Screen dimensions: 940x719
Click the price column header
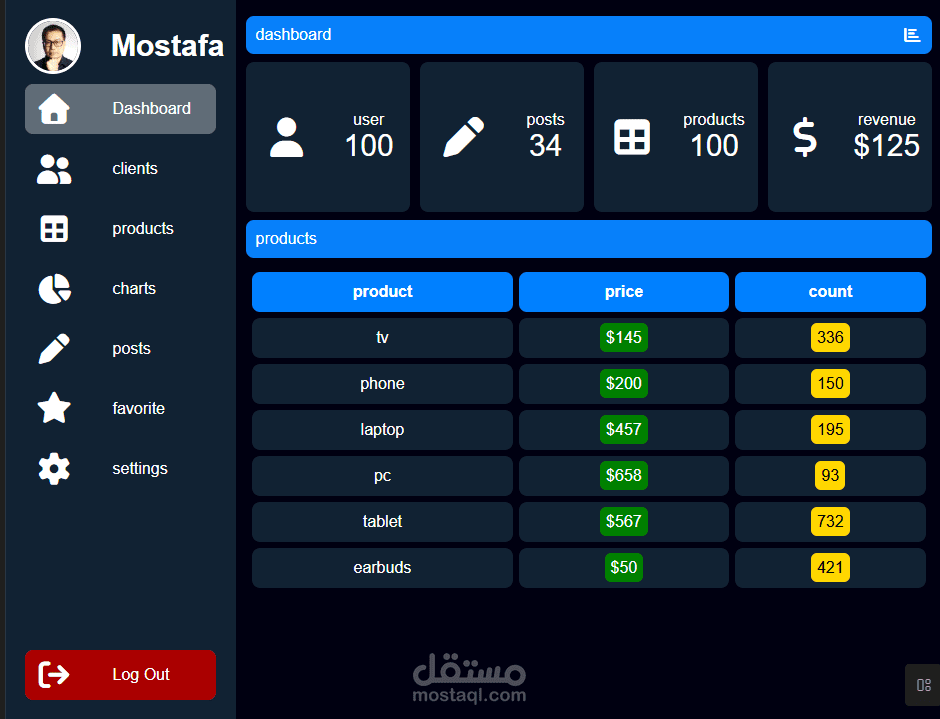[623, 291]
